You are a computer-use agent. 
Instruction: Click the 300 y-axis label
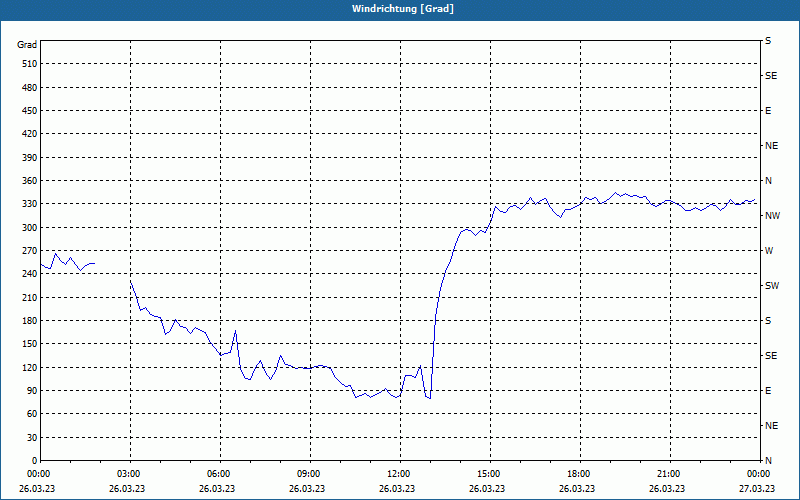pyautogui.click(x=29, y=228)
